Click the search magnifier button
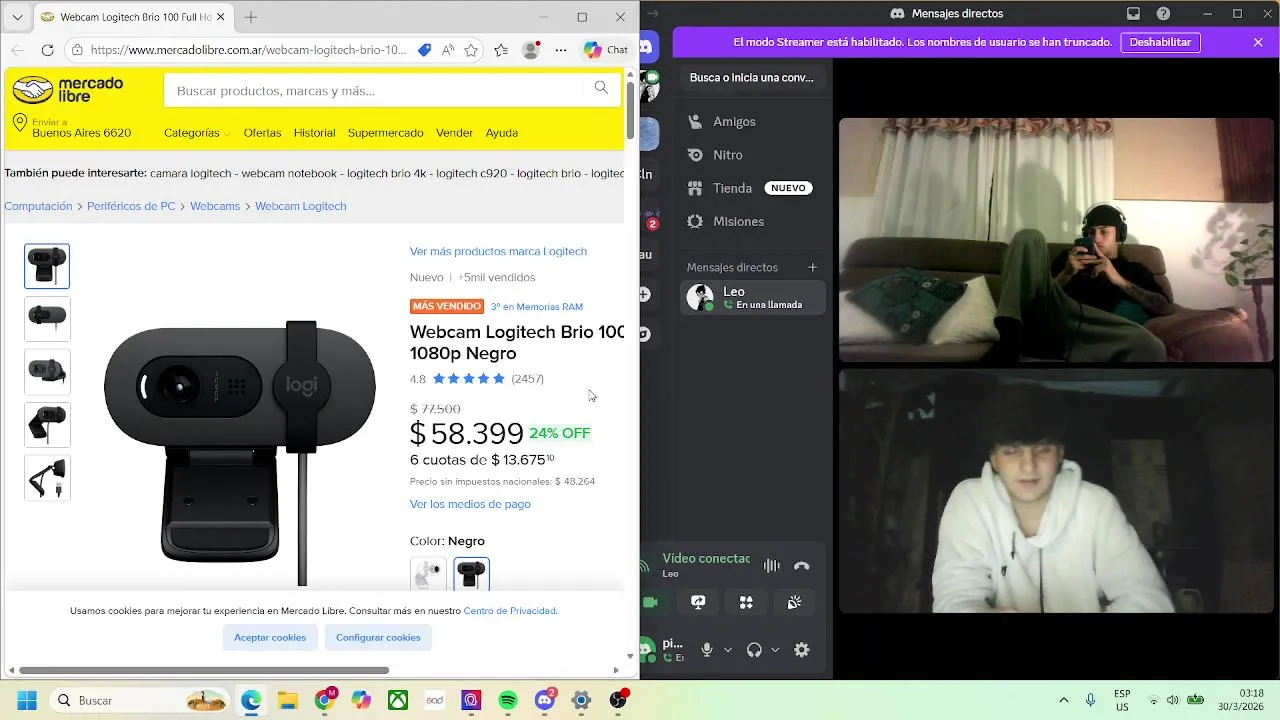The height and width of the screenshot is (720, 1280). (x=601, y=88)
